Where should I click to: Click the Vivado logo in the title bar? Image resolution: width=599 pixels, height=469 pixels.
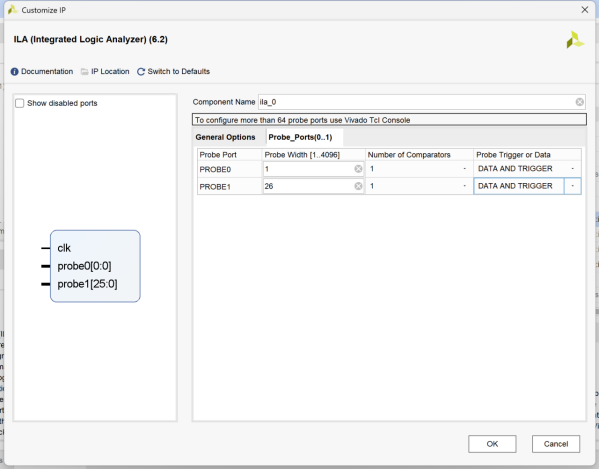[13, 10]
